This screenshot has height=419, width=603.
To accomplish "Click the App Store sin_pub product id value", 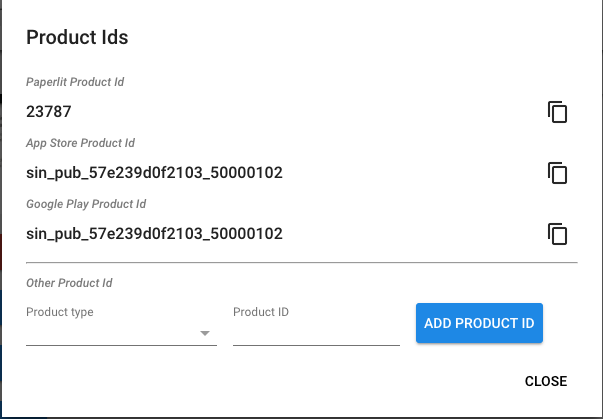I will [x=154, y=173].
